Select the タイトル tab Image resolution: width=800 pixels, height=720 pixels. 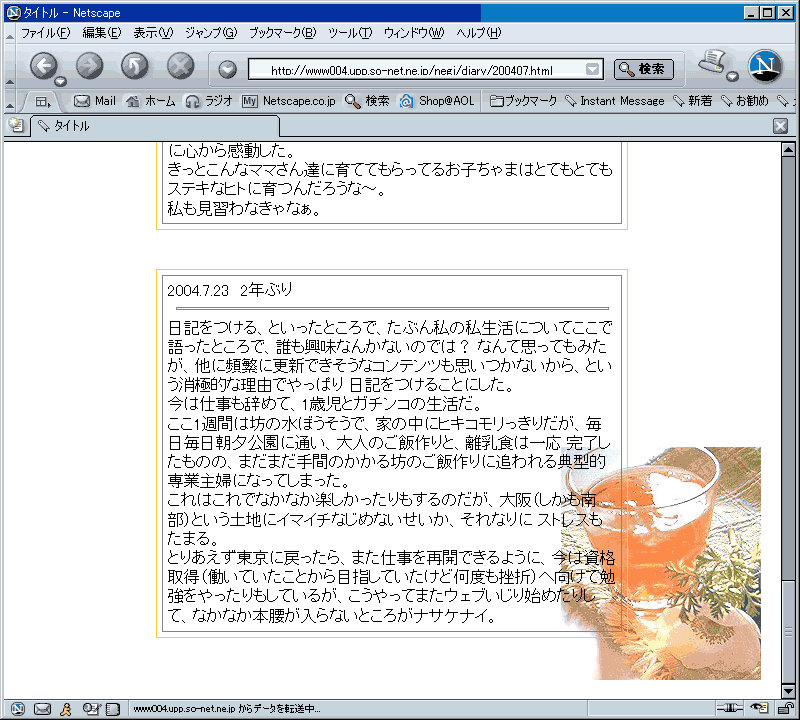155,126
